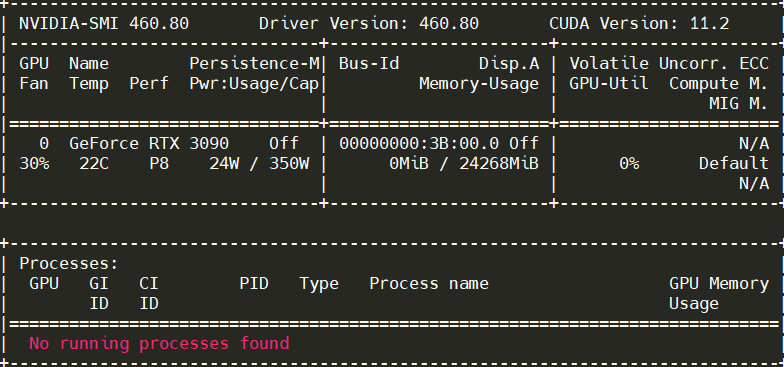Click the bus address 00000000:3B:00.0
Viewport: 784px width, 367px height.
419,144
